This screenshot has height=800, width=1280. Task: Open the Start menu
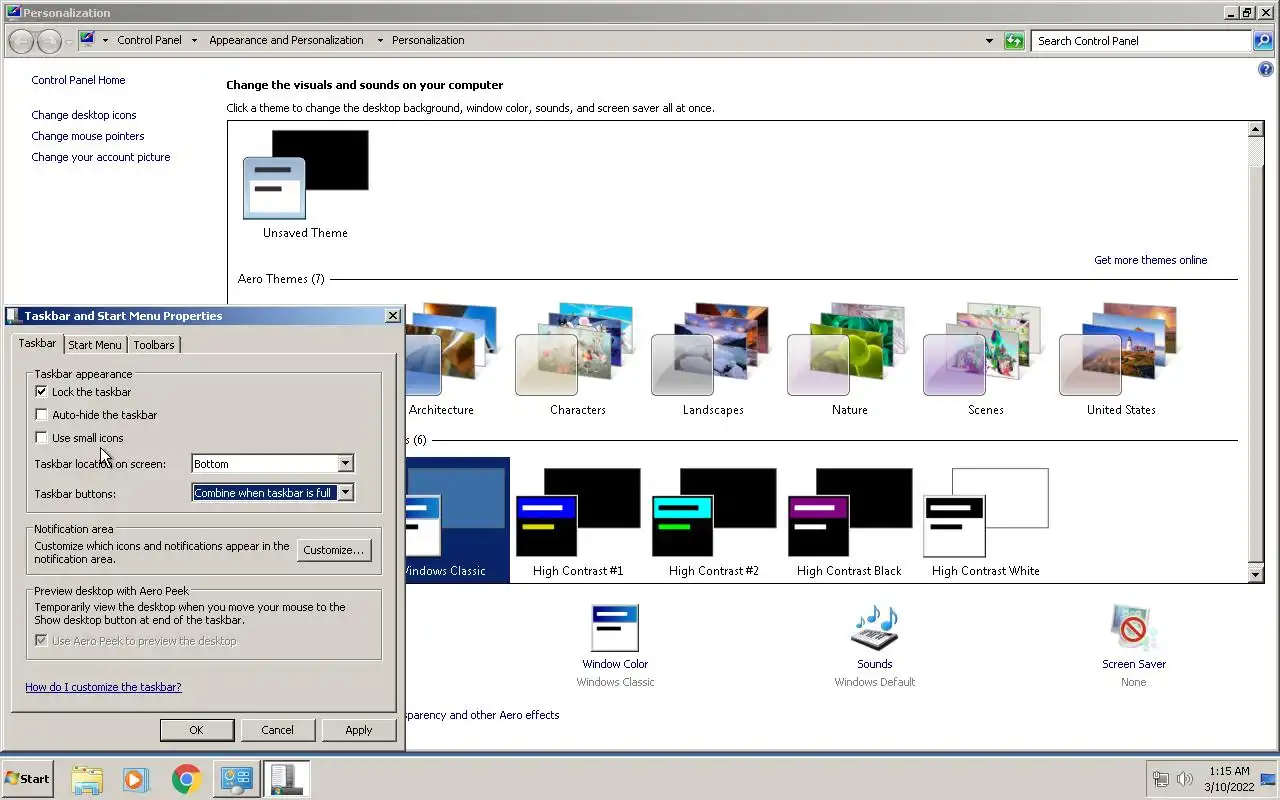28,779
